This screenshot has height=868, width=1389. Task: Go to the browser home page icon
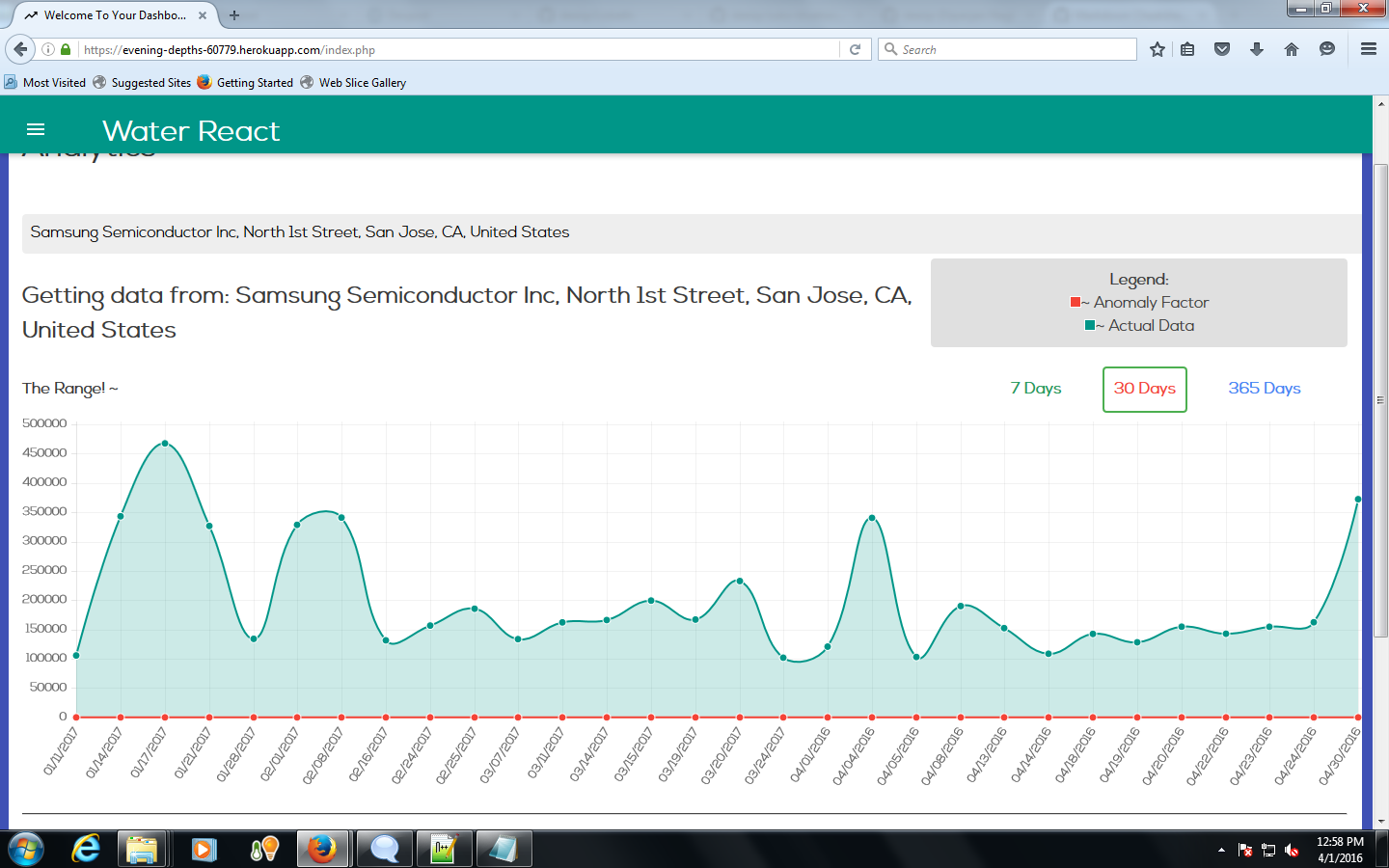click(x=1292, y=49)
